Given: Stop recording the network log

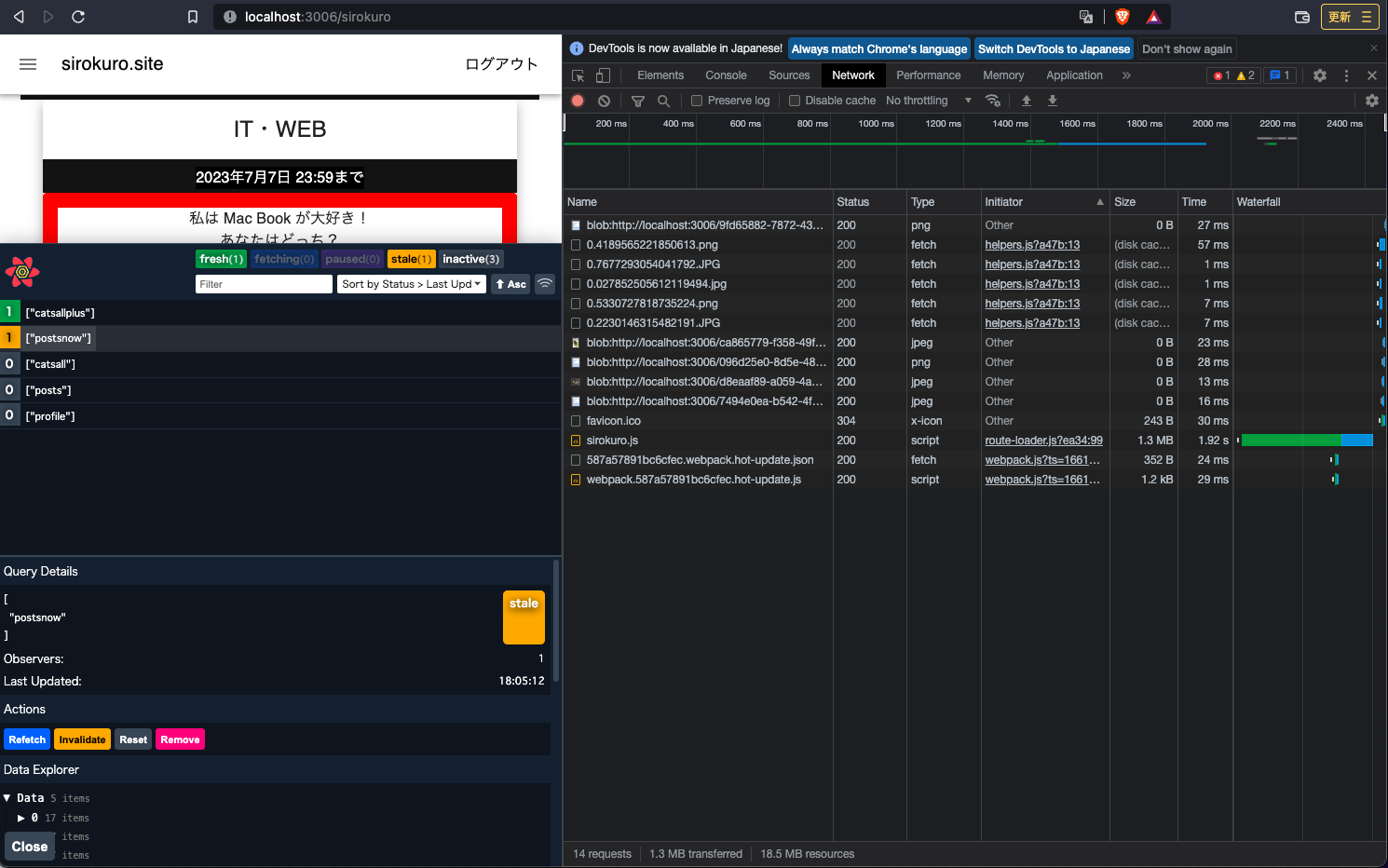Looking at the screenshot, I should click(x=578, y=101).
